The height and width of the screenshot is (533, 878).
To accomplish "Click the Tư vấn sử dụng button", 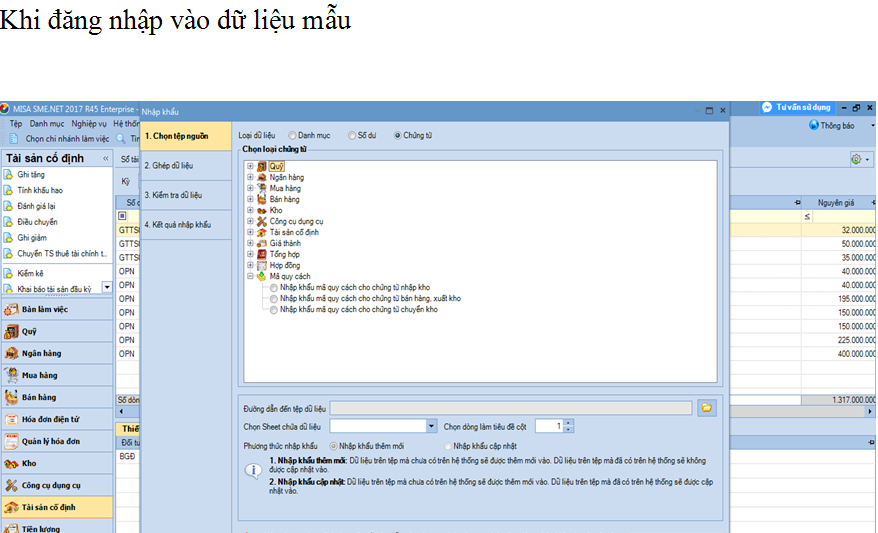I will (796, 107).
